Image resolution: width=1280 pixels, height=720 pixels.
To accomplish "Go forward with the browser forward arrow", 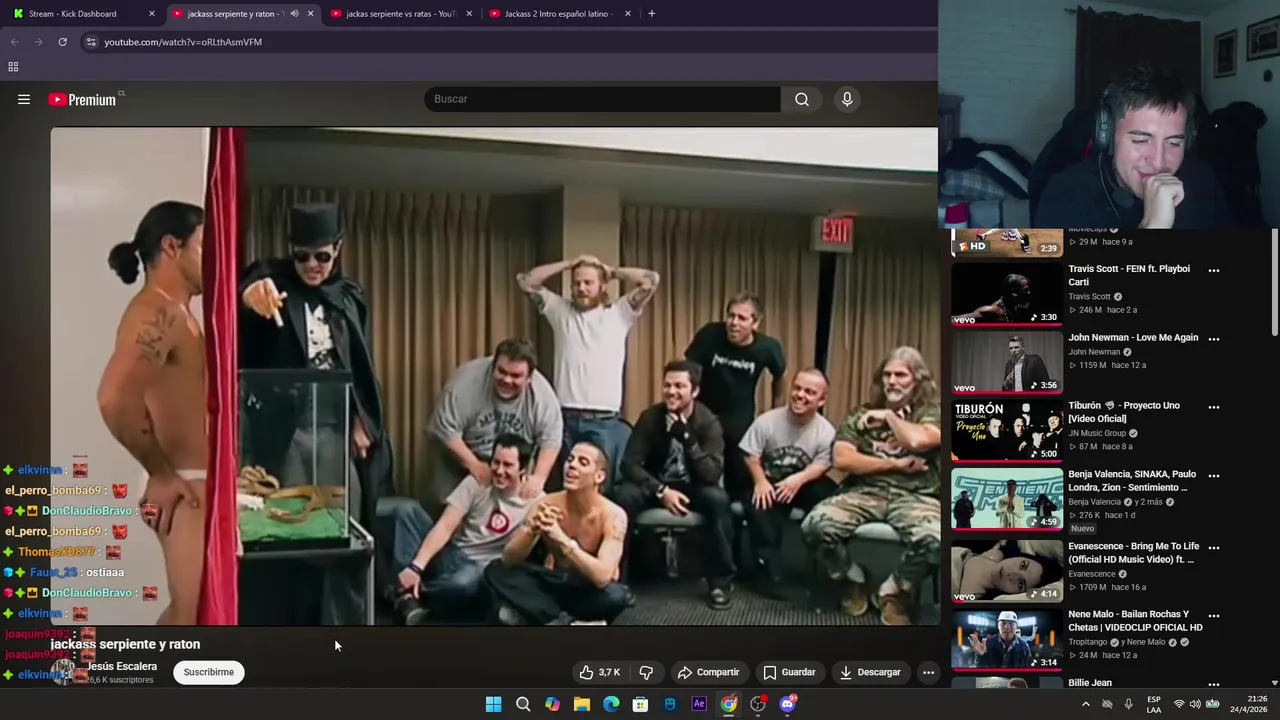I will (38, 42).
